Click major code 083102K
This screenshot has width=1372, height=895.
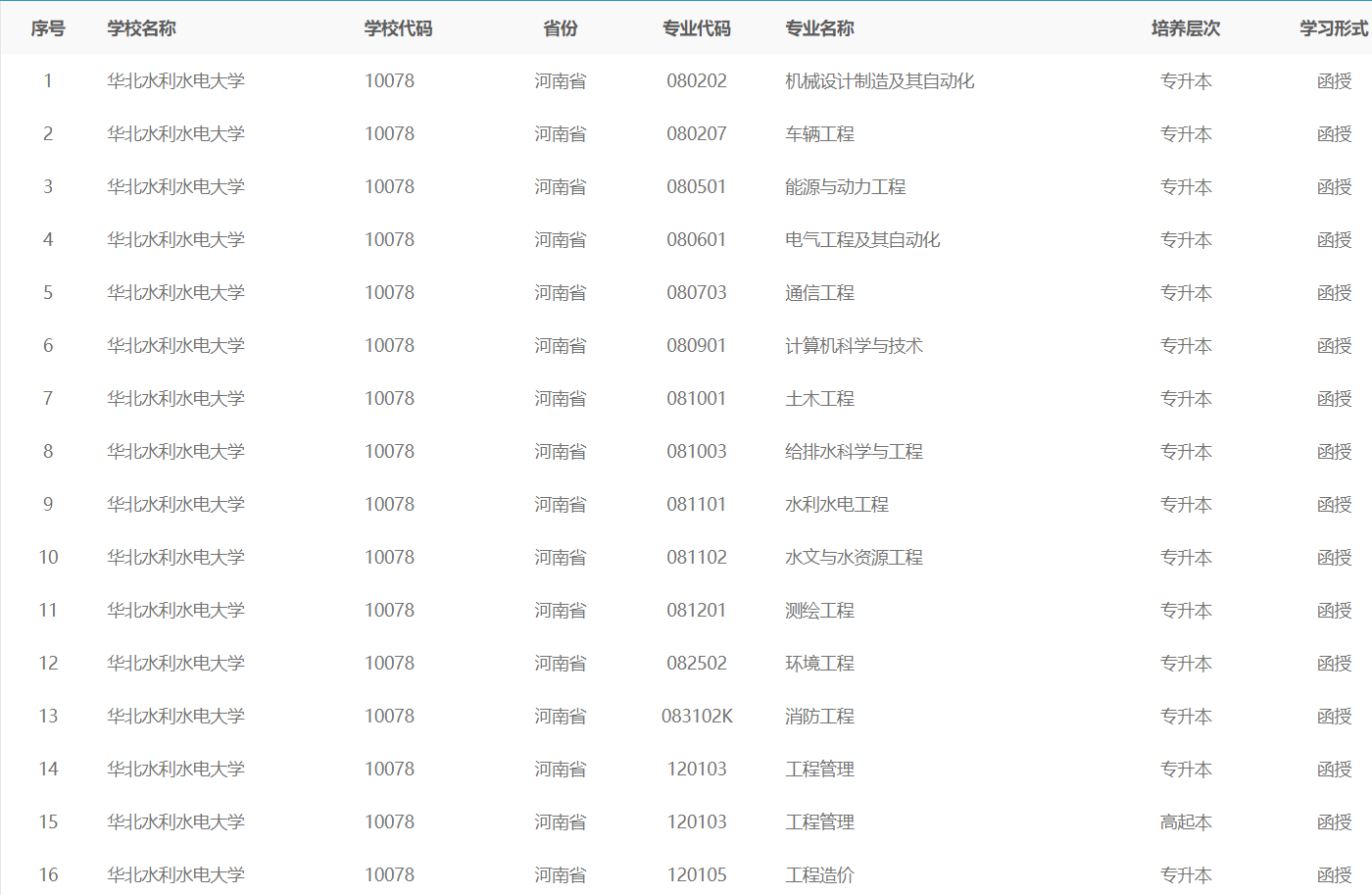pyautogui.click(x=697, y=717)
